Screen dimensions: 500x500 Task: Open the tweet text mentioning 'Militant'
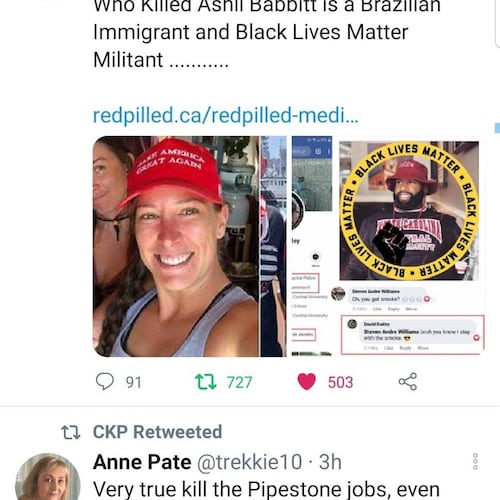[x=267, y=33]
